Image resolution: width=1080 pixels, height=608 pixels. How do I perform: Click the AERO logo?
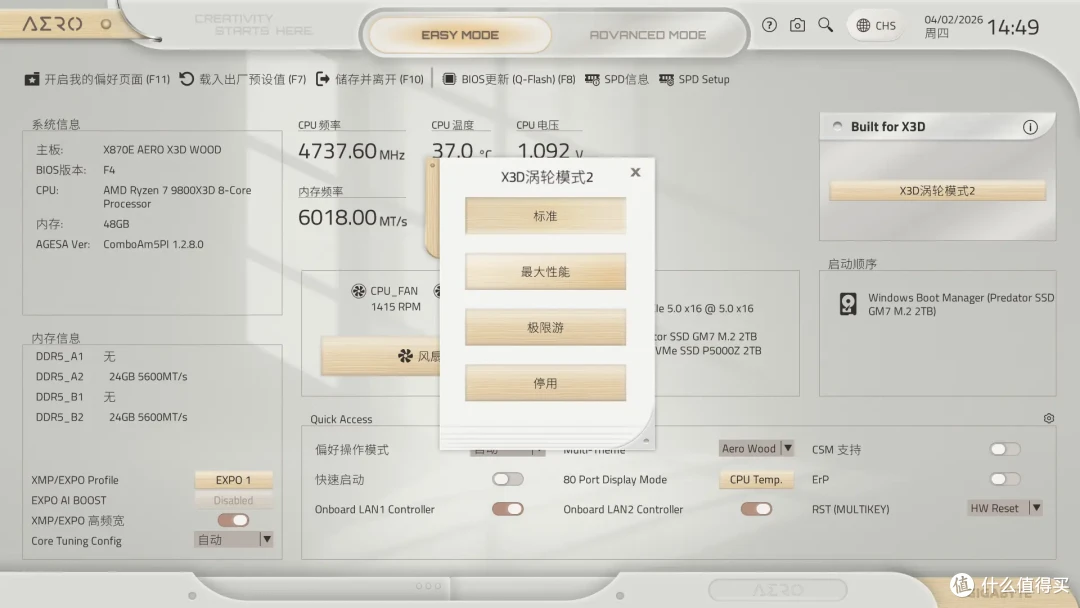[52, 24]
